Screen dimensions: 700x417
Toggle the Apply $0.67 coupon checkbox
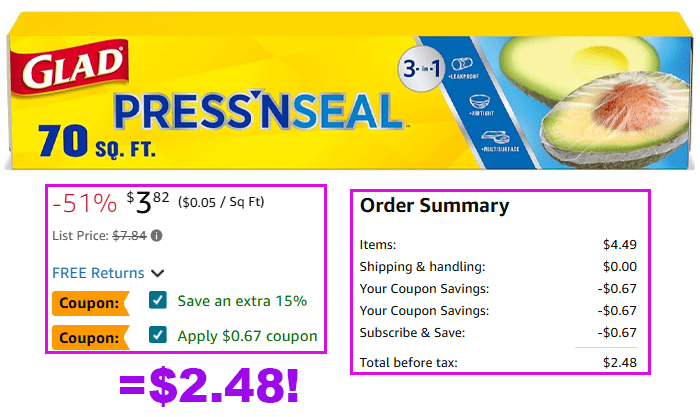[x=157, y=337]
